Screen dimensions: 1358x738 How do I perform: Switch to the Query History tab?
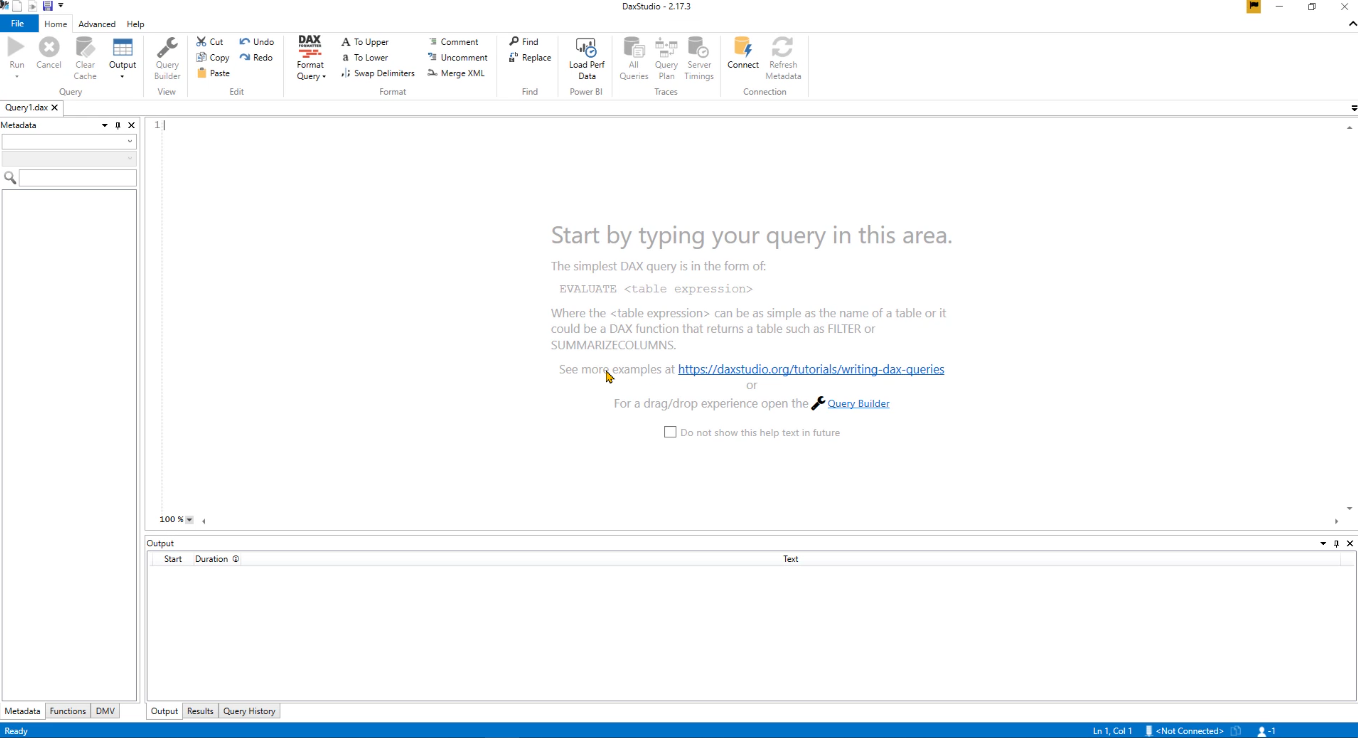tap(249, 711)
